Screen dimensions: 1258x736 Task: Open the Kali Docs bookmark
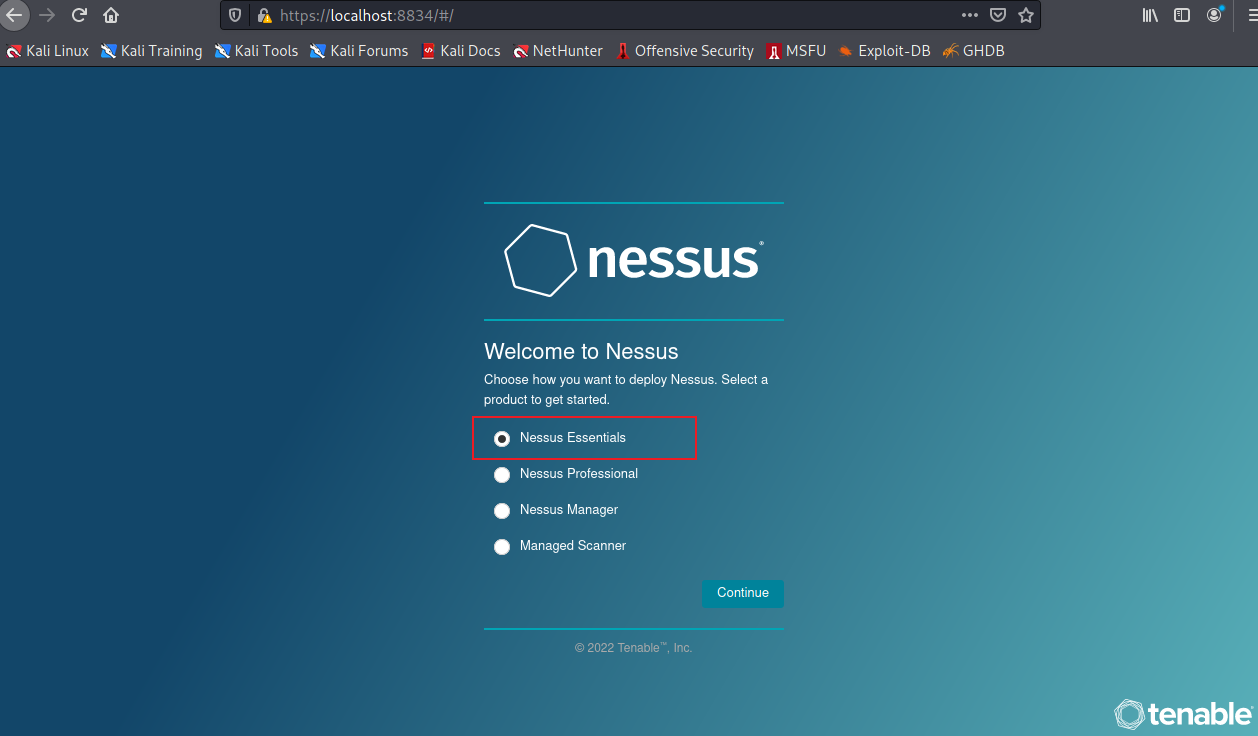(461, 51)
